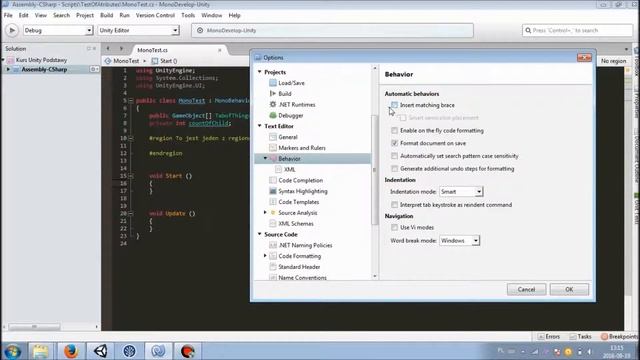The image size is (640, 360).
Task: Uncheck Format document on save
Action: (394, 143)
